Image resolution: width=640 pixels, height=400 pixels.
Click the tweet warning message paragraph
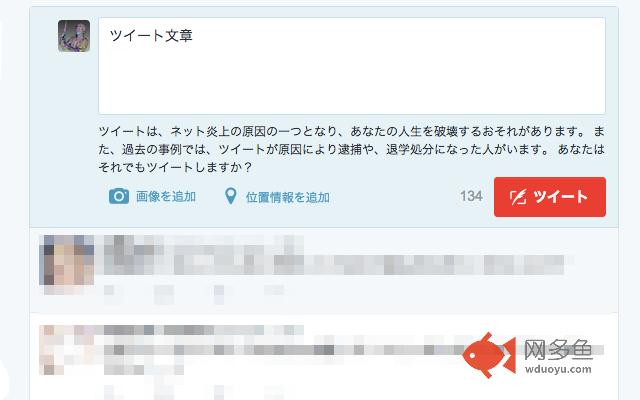[351, 149]
